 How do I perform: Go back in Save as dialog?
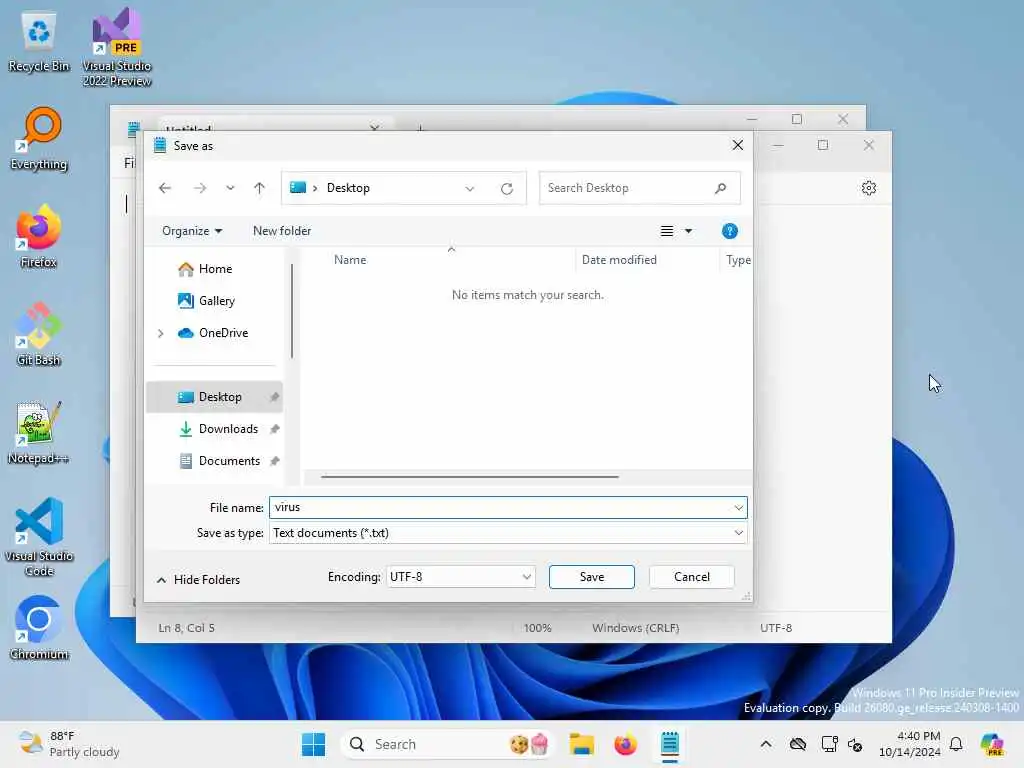tap(165, 188)
